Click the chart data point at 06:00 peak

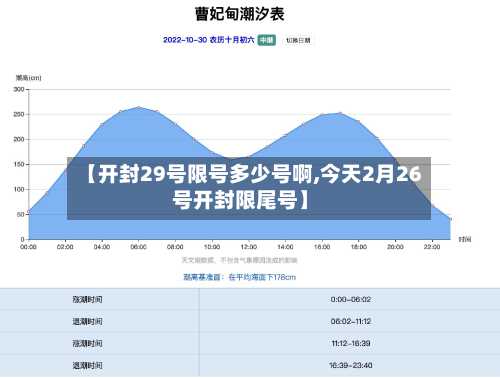[x=139, y=107]
